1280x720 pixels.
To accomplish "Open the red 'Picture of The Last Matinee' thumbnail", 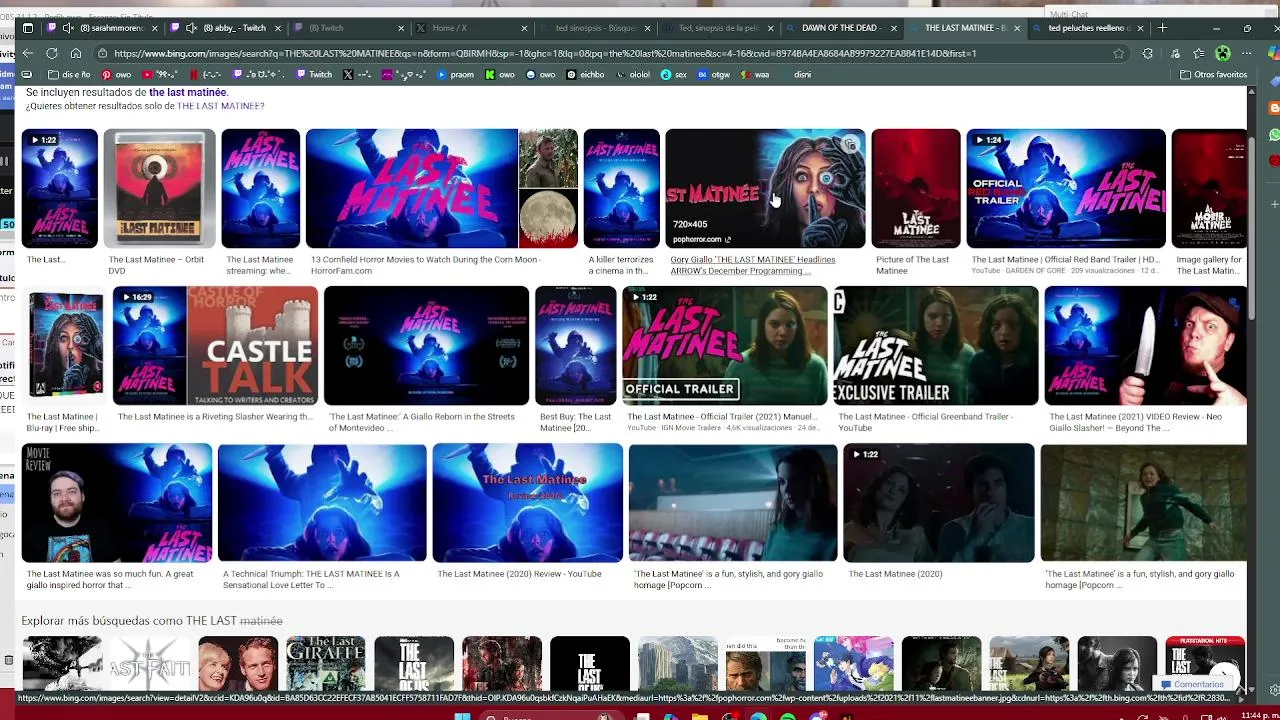I will (x=916, y=188).
